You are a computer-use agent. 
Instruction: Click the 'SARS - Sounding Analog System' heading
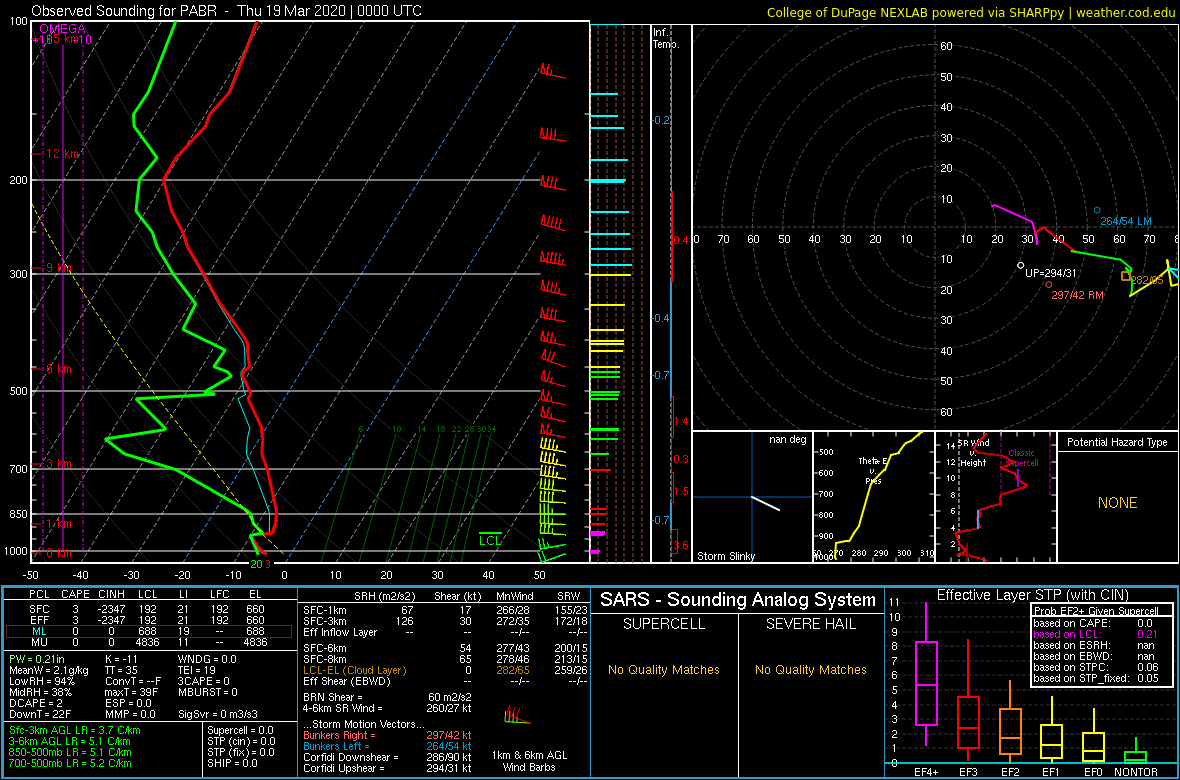click(738, 600)
